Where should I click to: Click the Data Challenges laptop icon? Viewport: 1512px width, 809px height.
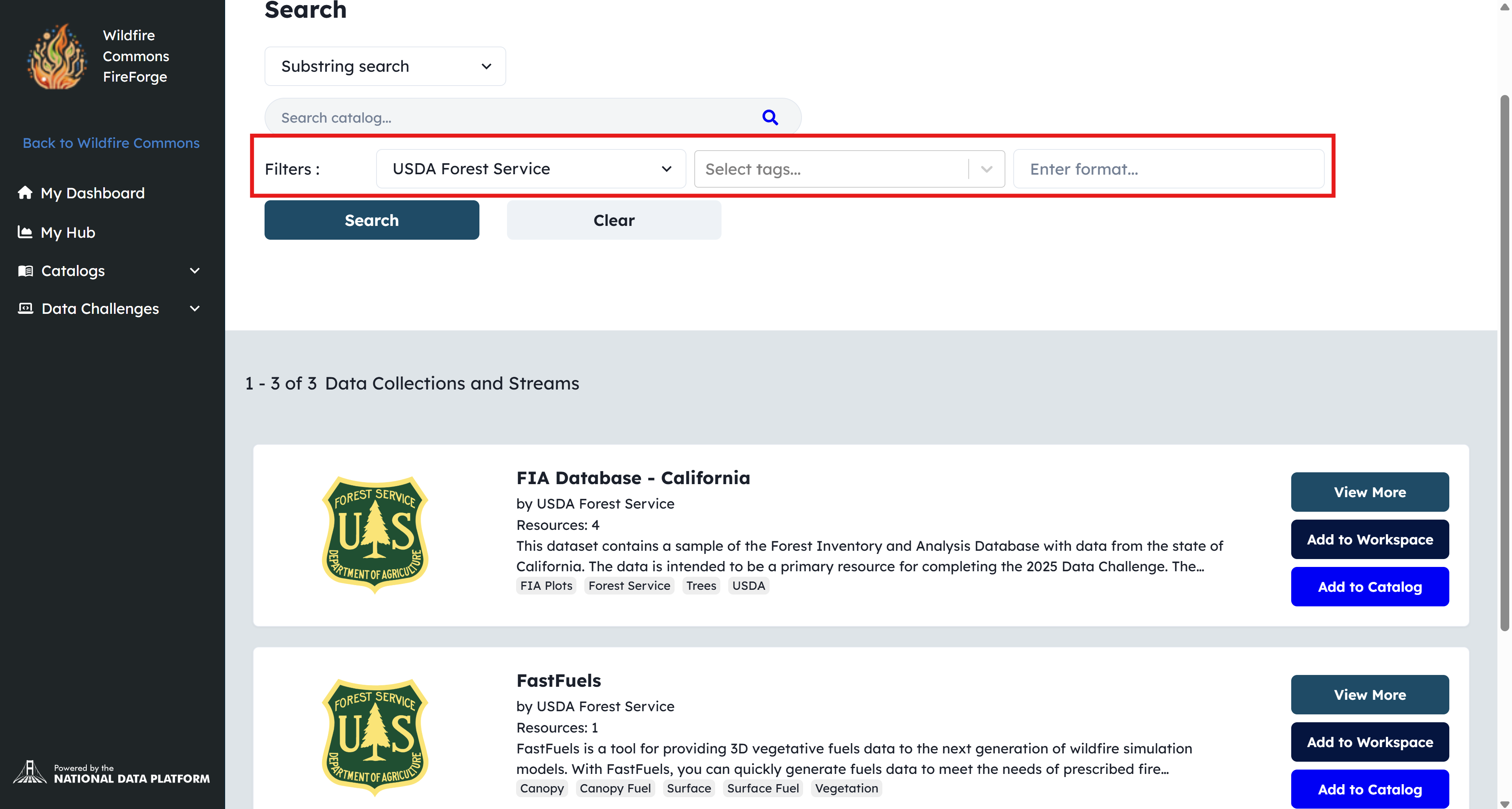[x=25, y=308]
